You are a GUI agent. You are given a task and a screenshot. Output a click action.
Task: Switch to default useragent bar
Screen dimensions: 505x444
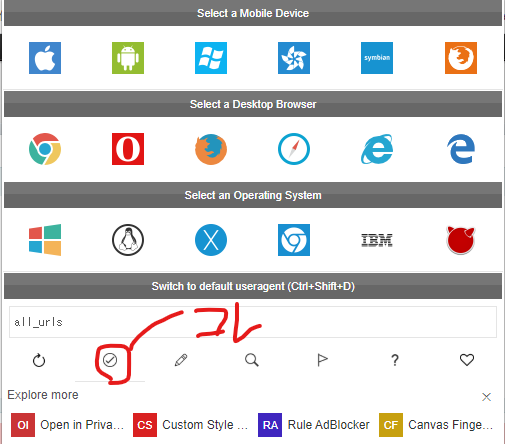click(x=253, y=286)
